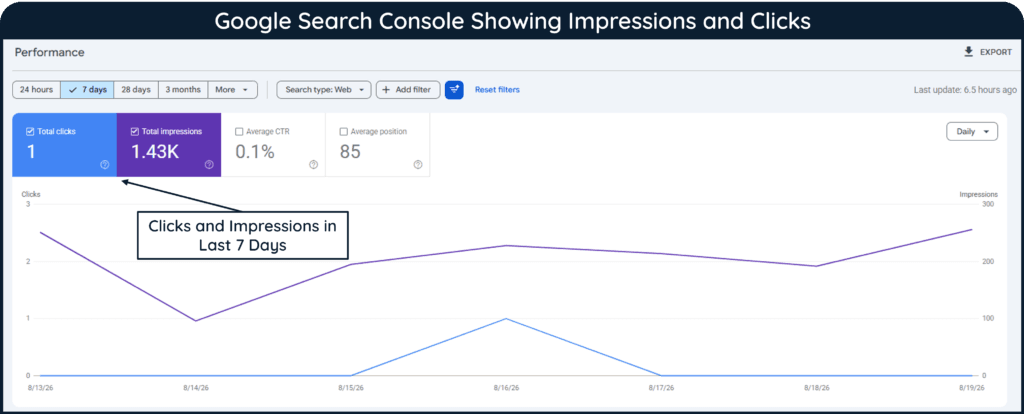
Task: Click the clicks line peak on 8/16/26
Action: coord(506,319)
